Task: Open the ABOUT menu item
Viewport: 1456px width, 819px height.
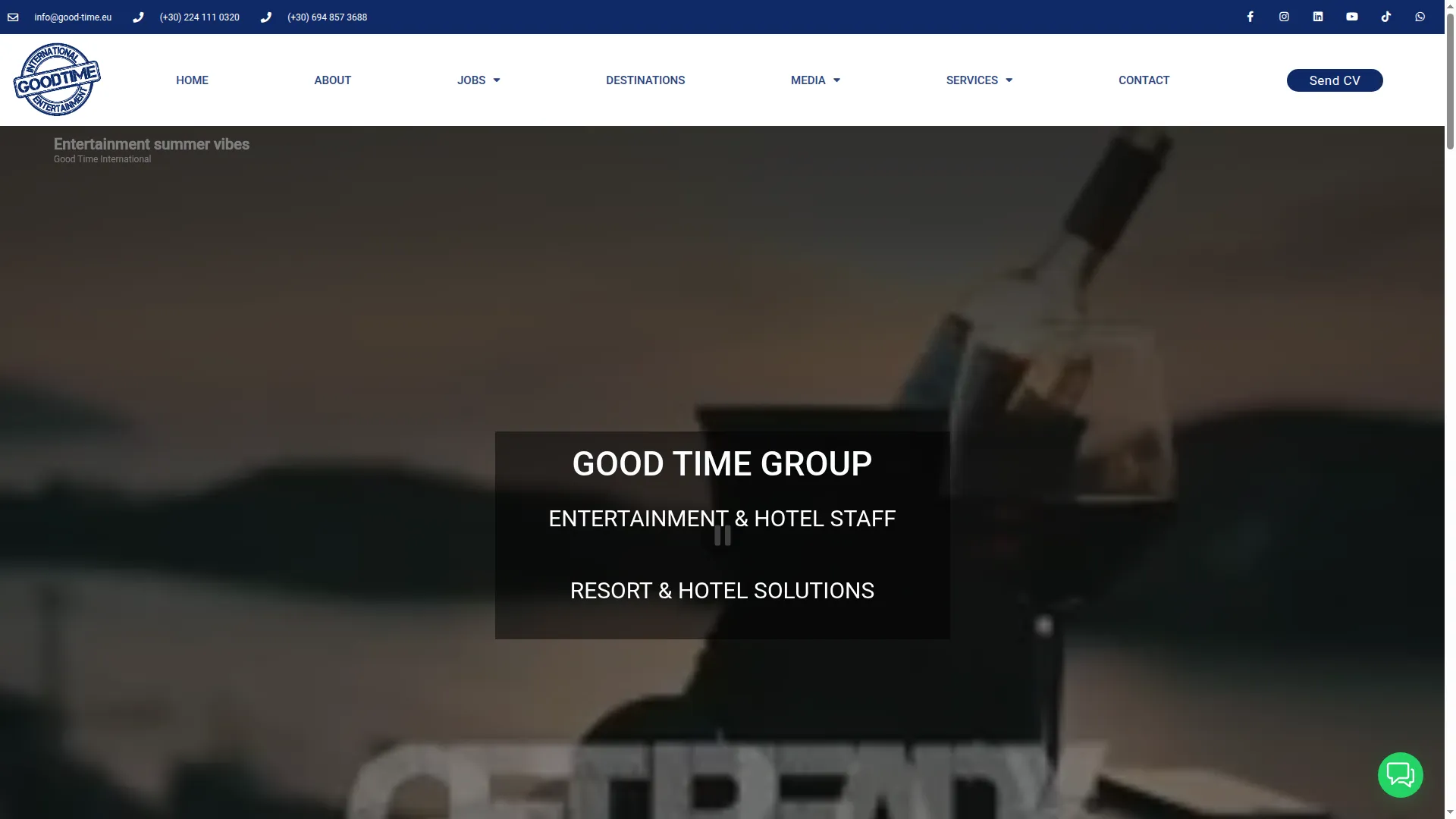Action: tap(332, 80)
